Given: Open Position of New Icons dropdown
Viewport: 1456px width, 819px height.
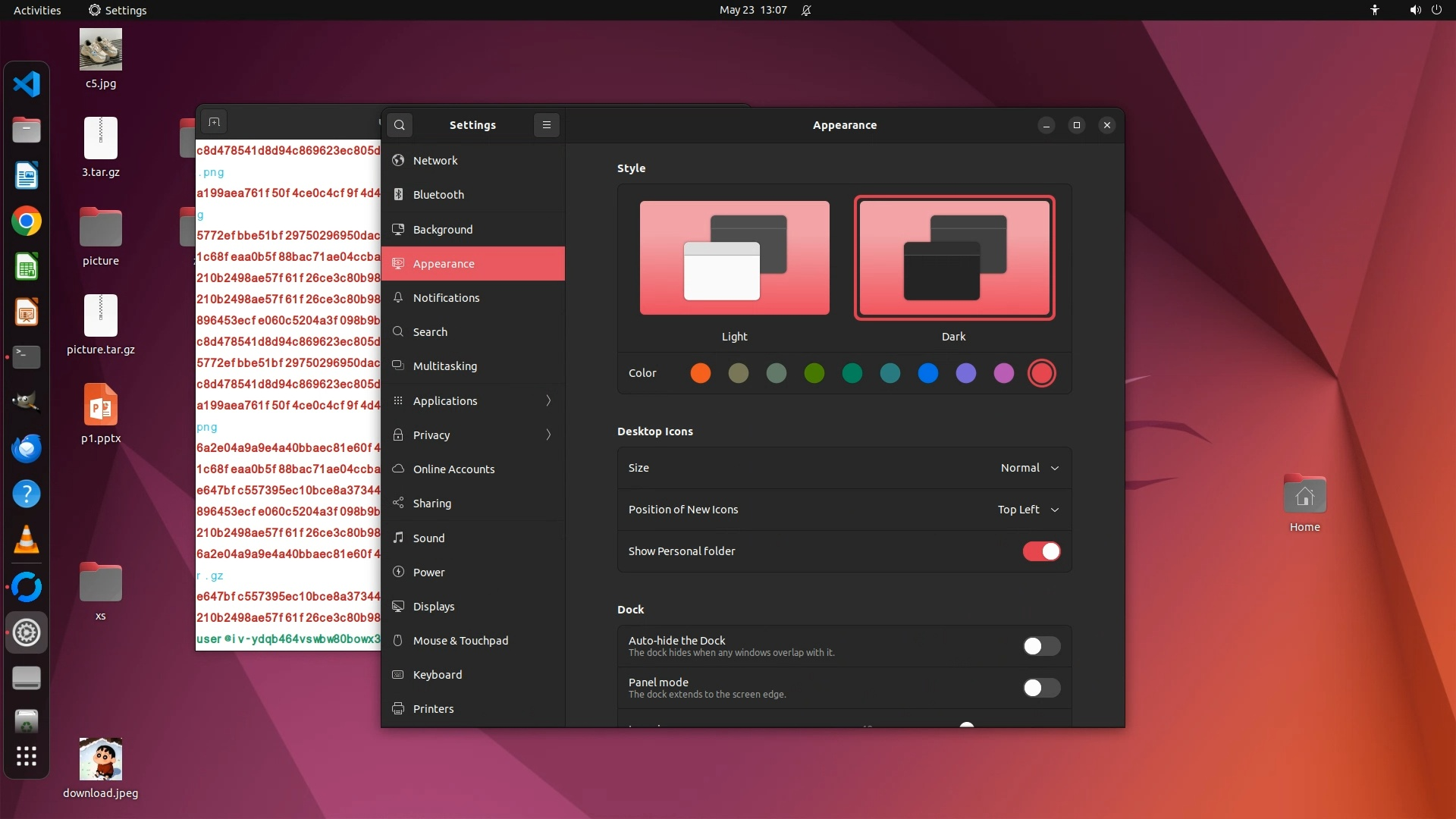Looking at the screenshot, I should [1028, 510].
